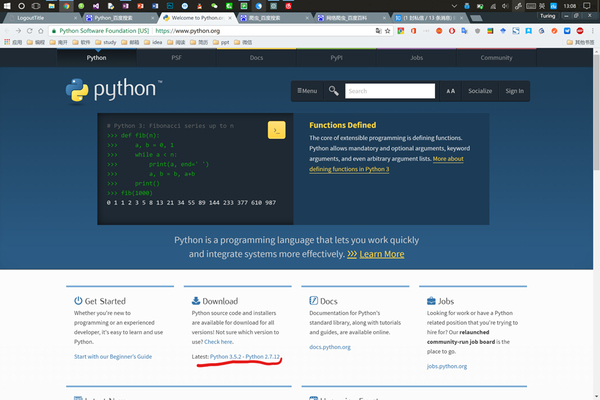This screenshot has width=600, height=400.
Task: Open Task View from the taskbar
Action: [36, 6]
